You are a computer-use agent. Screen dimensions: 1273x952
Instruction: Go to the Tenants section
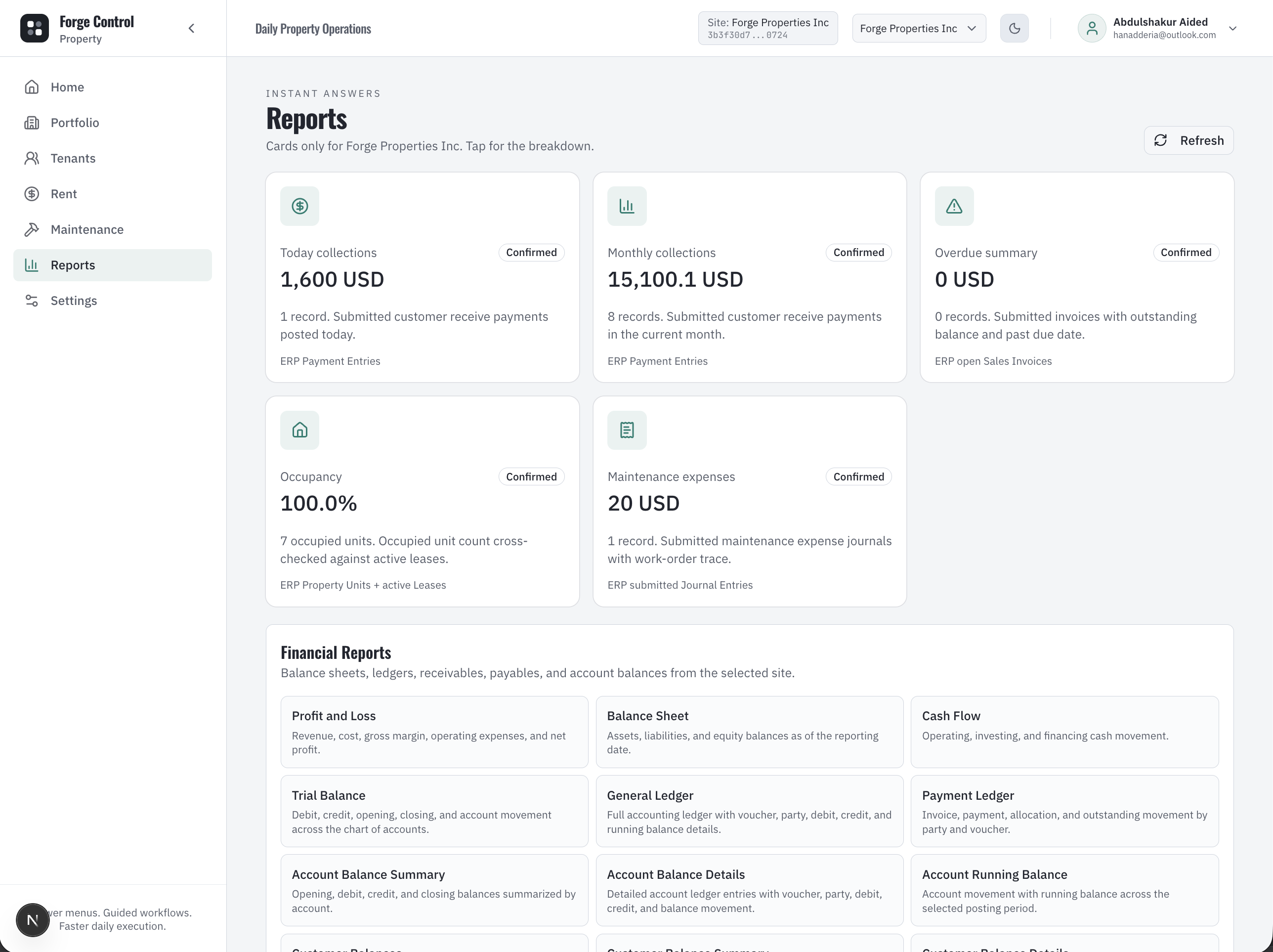[x=113, y=158]
